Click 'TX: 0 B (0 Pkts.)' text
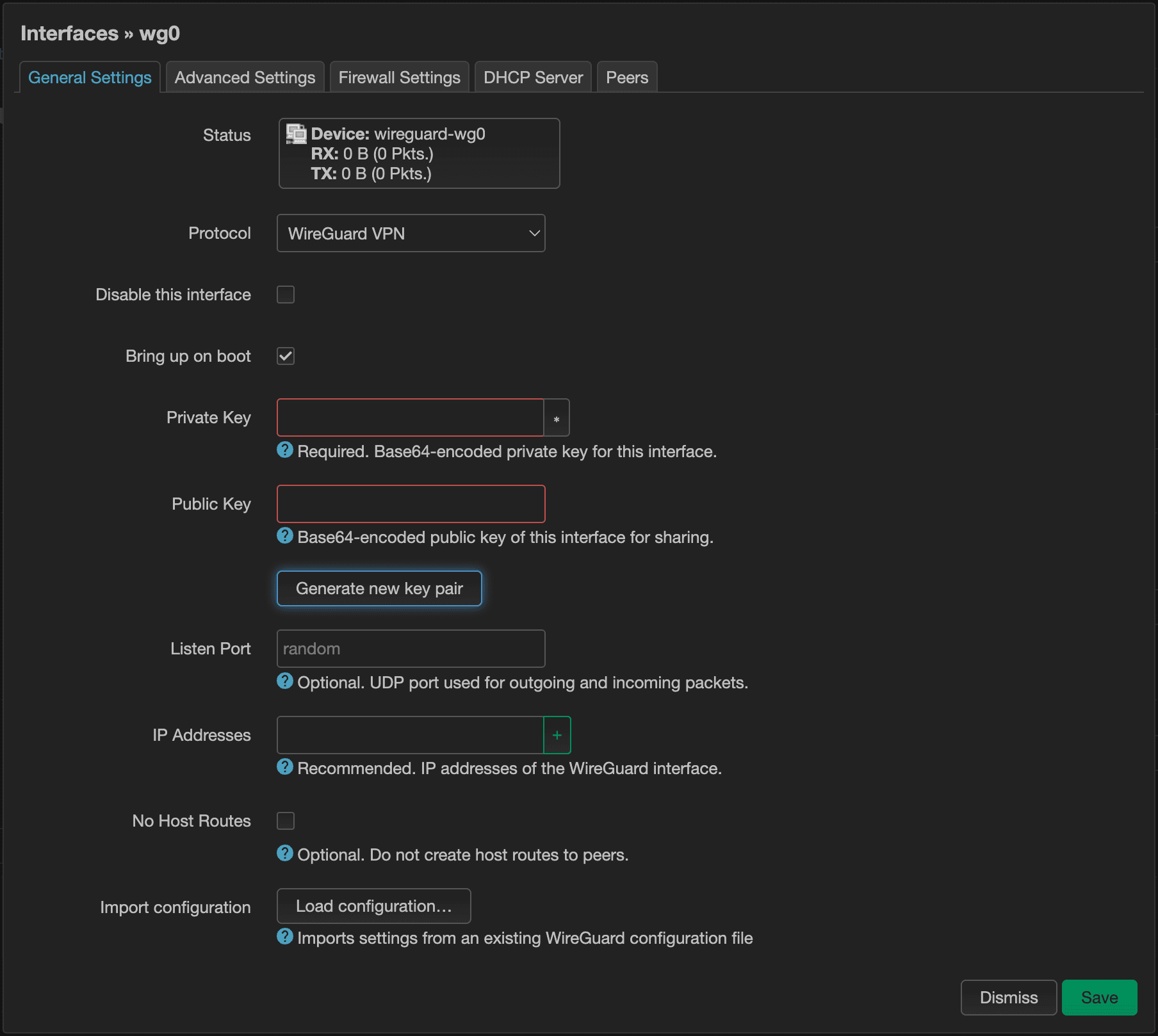This screenshot has height=1036, width=1158. [371, 174]
